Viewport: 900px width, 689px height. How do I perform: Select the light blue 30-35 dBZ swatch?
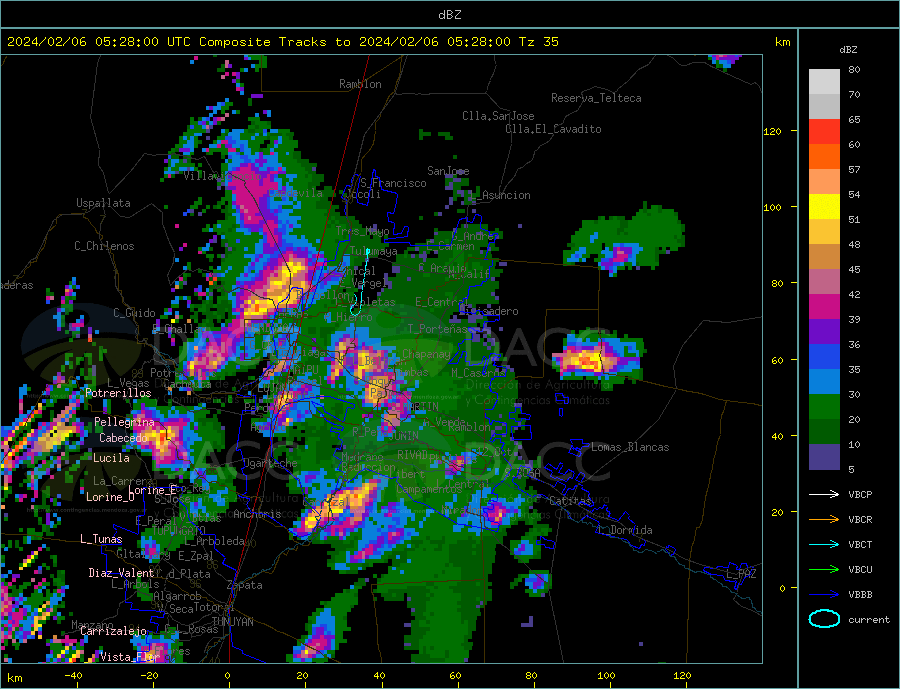pos(824,382)
